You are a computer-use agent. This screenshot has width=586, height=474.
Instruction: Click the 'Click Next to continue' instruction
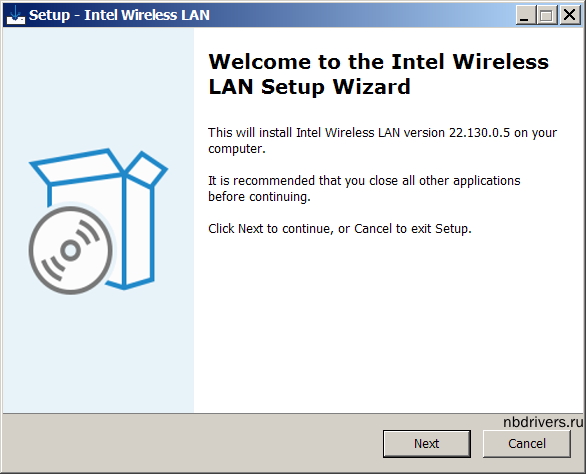340,228
